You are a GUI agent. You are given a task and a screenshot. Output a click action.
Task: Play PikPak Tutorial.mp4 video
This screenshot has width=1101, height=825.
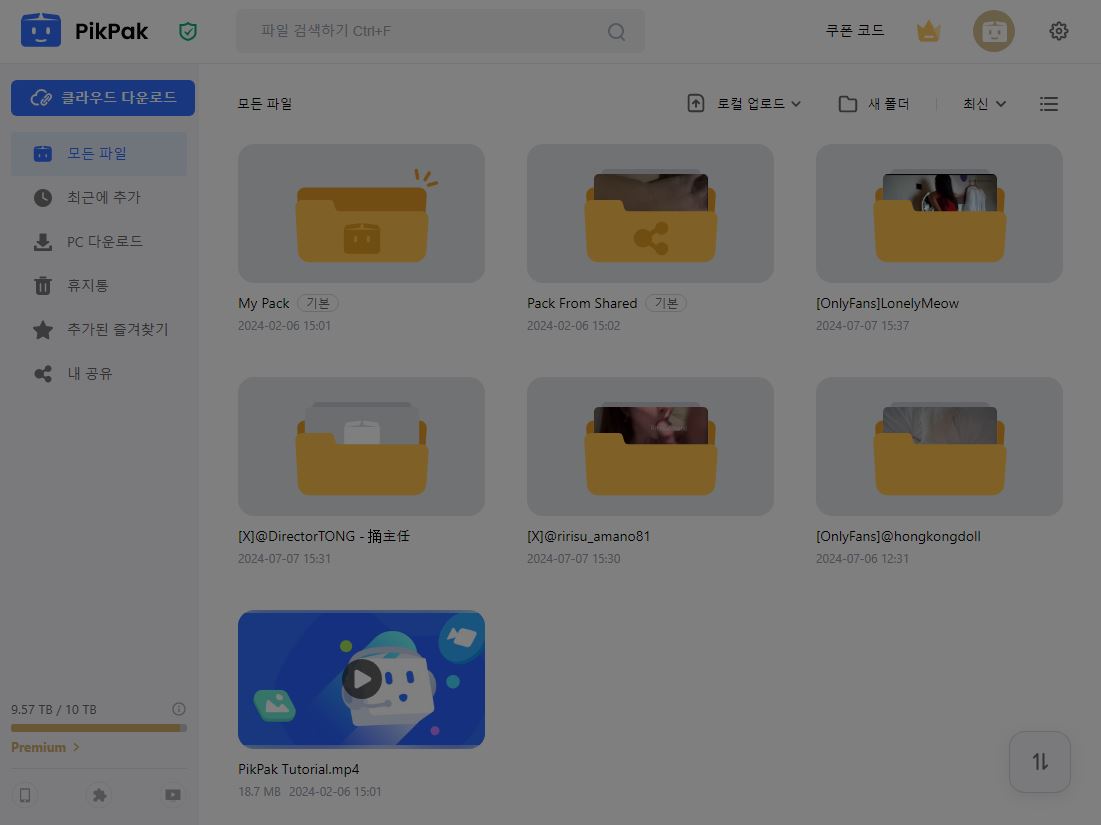point(362,679)
